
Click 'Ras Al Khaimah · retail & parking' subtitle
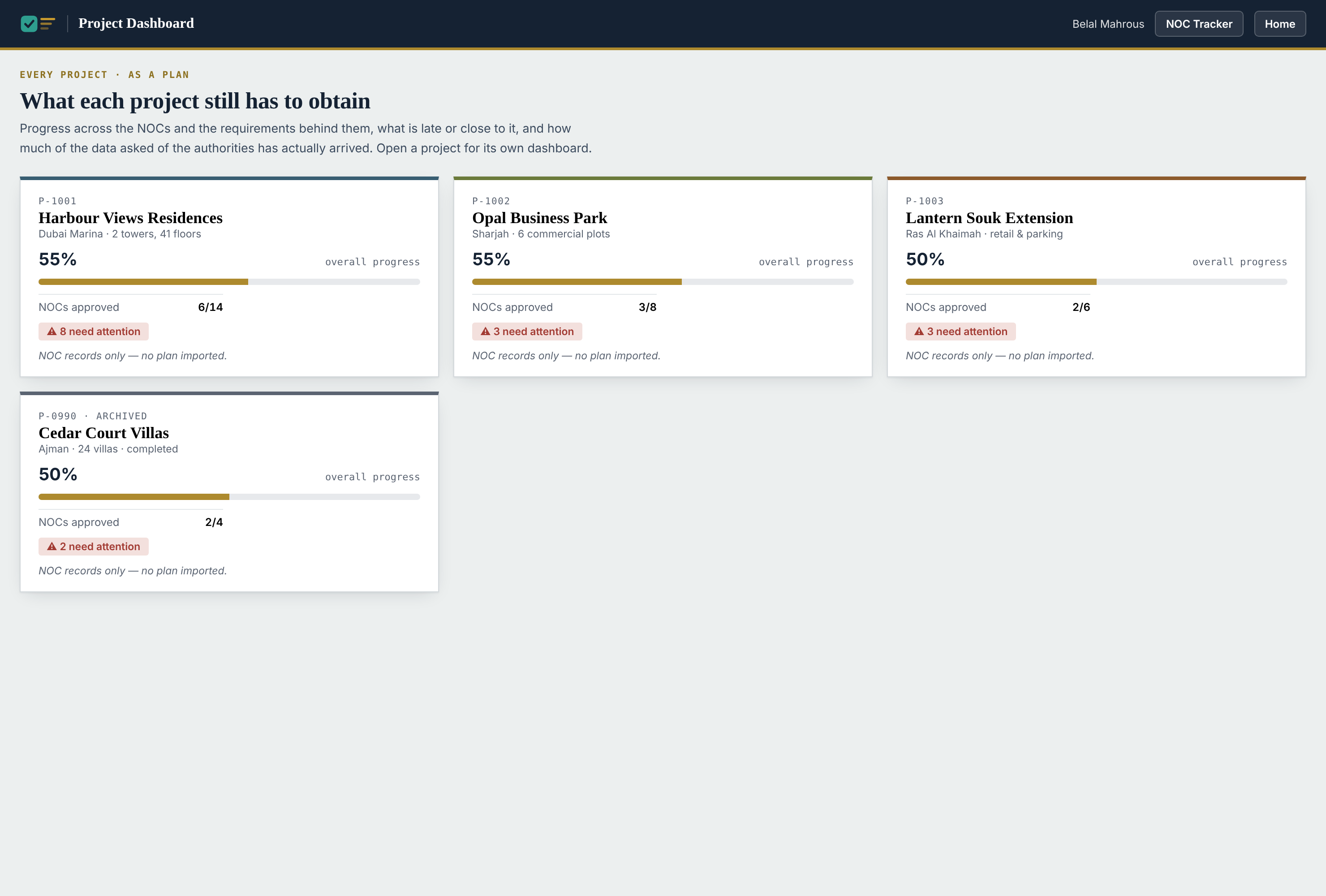tap(984, 234)
